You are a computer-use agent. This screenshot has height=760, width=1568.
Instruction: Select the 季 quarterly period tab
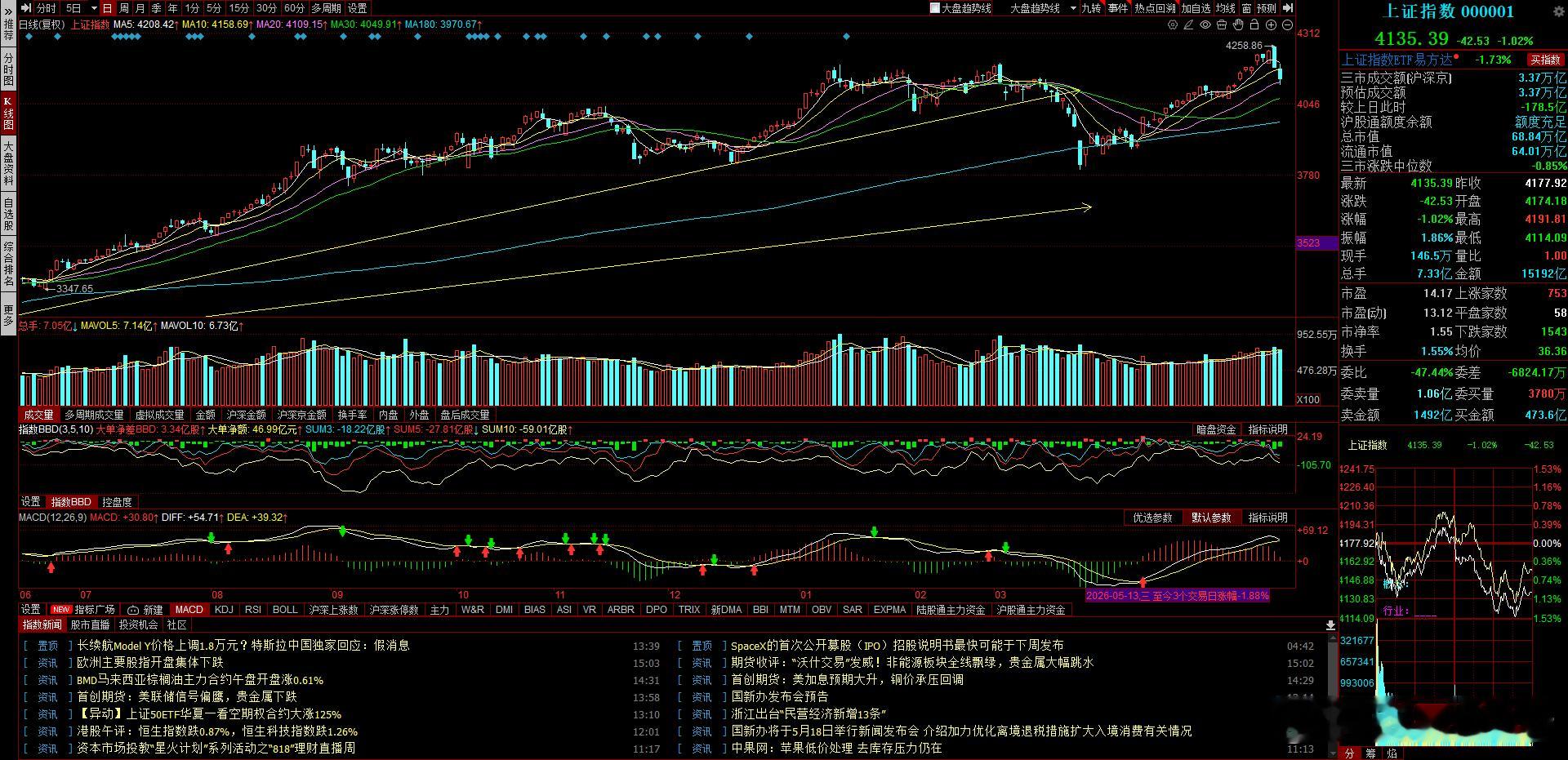click(157, 8)
